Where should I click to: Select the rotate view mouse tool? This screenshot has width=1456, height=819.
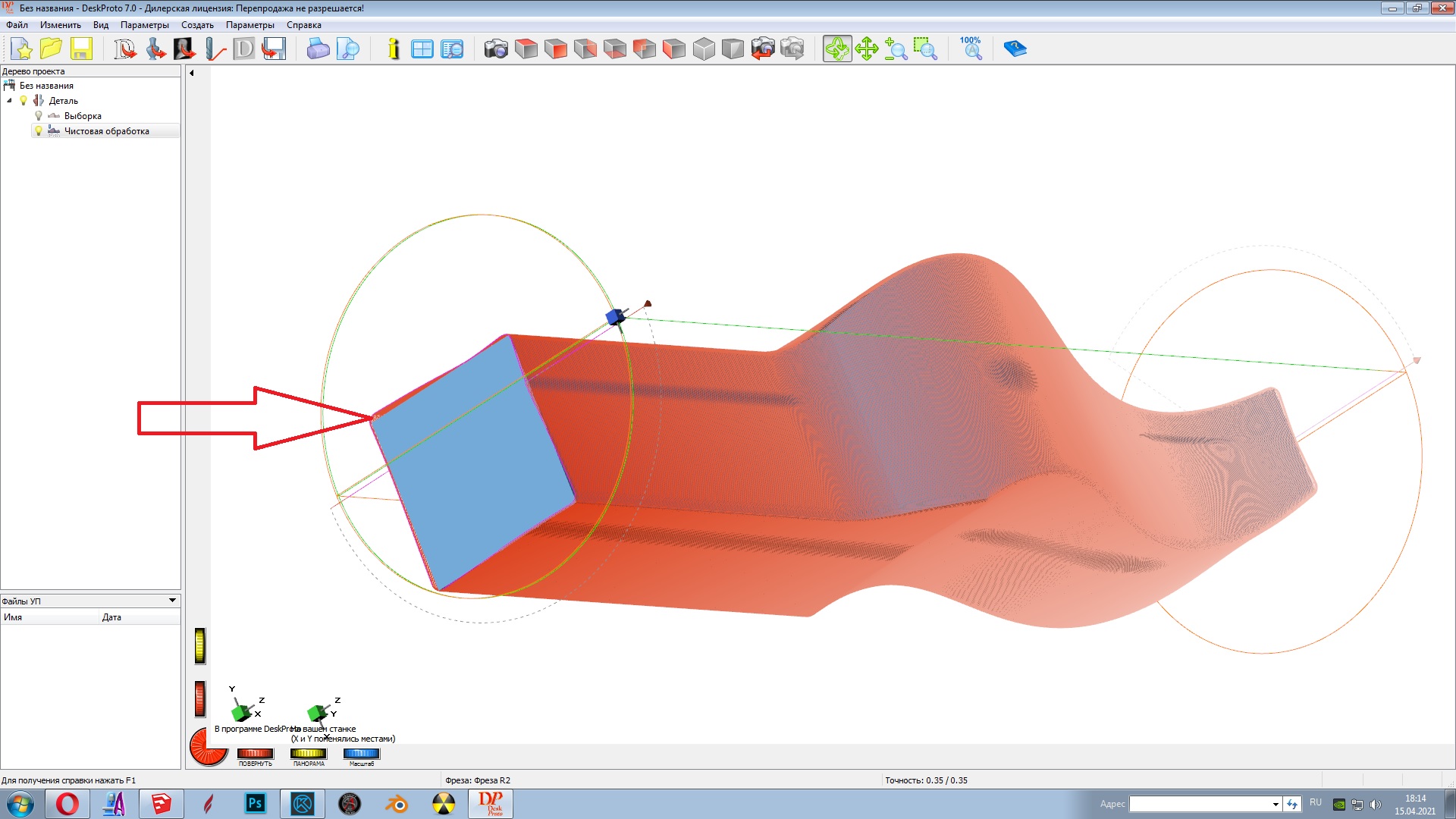[837, 49]
